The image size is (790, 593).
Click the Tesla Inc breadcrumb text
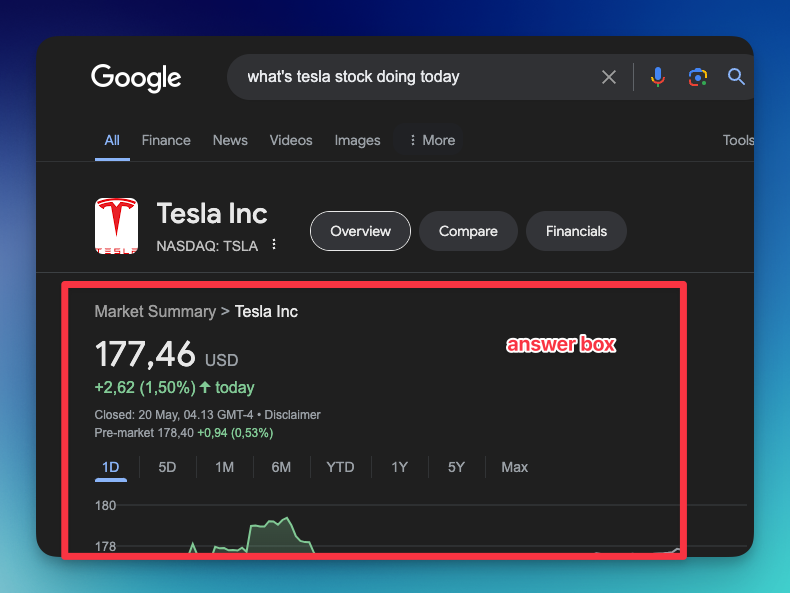pyautogui.click(x=266, y=311)
